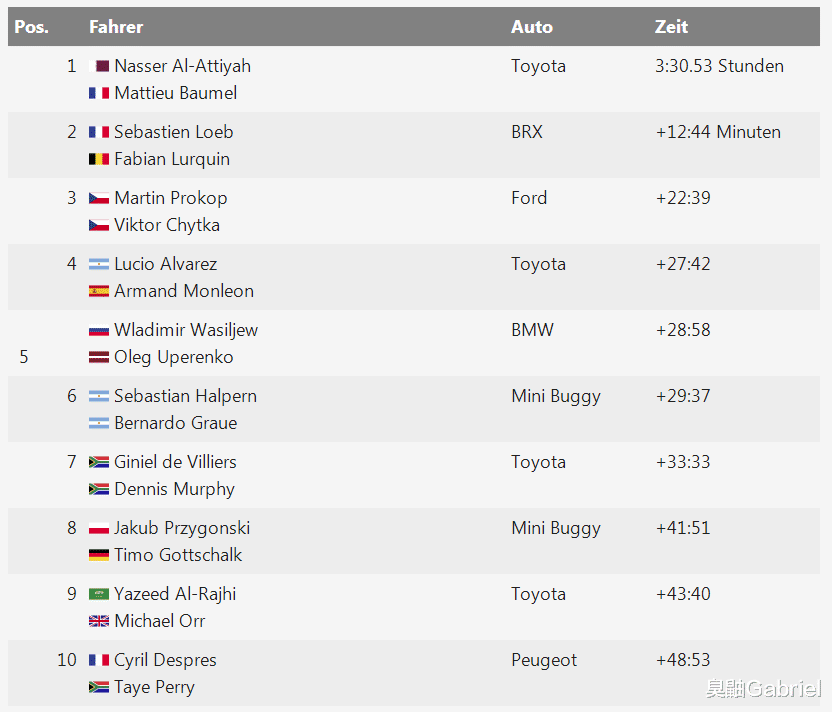The width and height of the screenshot is (832, 712).
Task: Click the Peugeot car entry
Action: (x=544, y=660)
